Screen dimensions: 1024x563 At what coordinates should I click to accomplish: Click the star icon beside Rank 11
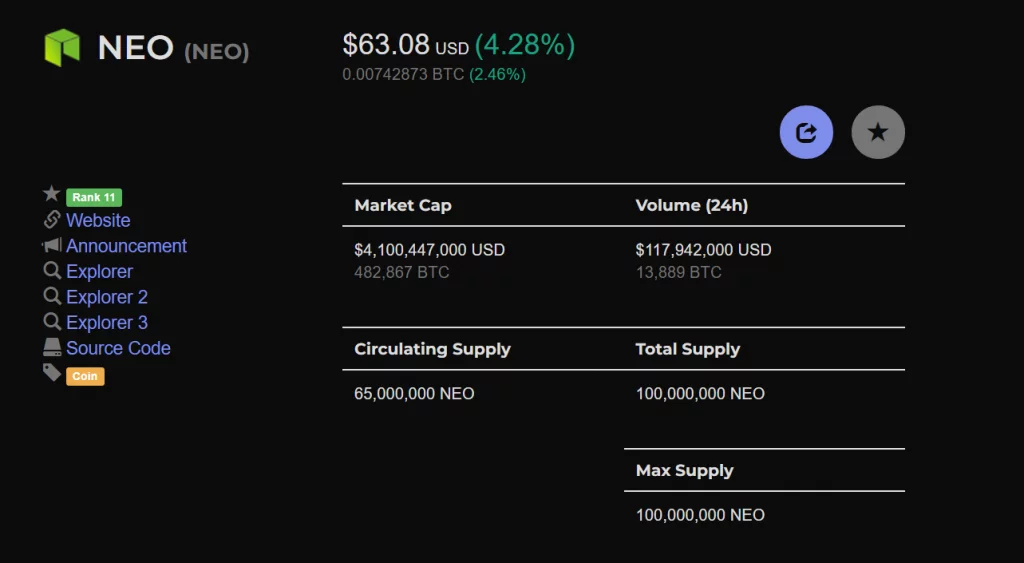[x=52, y=193]
